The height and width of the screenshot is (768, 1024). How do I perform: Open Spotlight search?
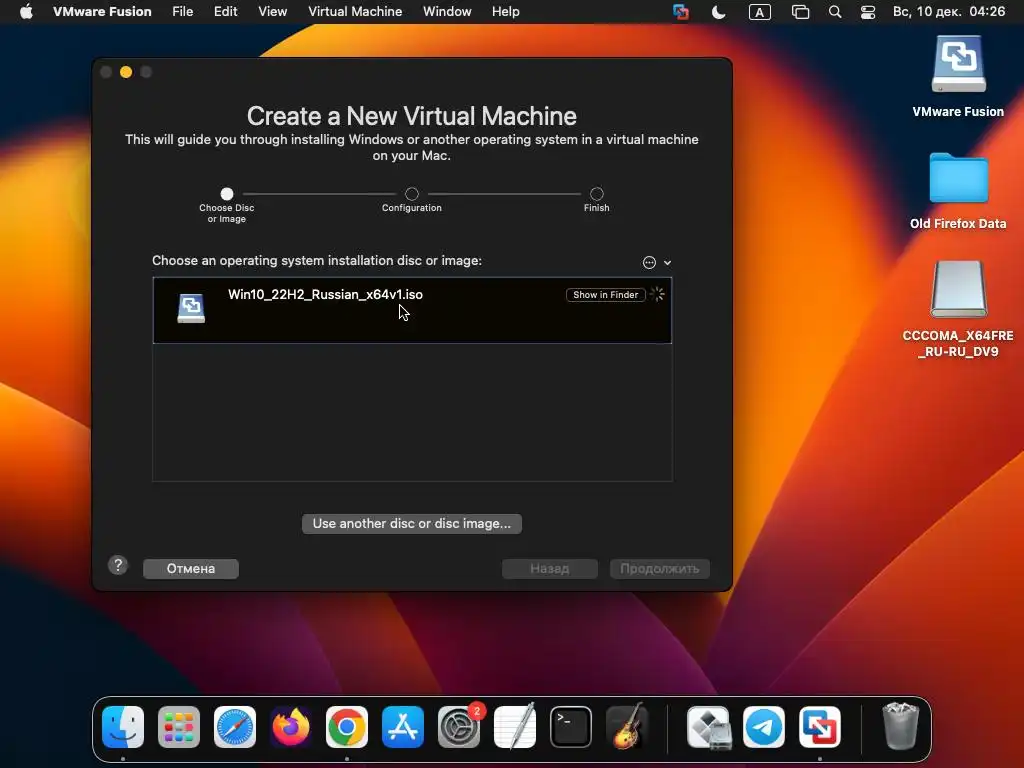click(x=835, y=12)
